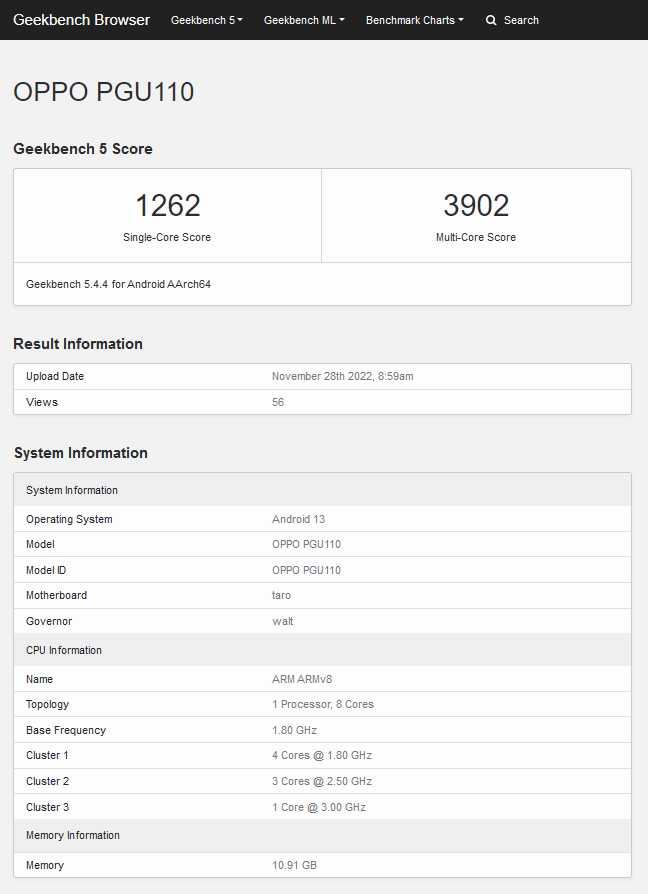This screenshot has height=894, width=648.
Task: Click the Cluster 3 value 3.00 GHz
Action: [319, 807]
